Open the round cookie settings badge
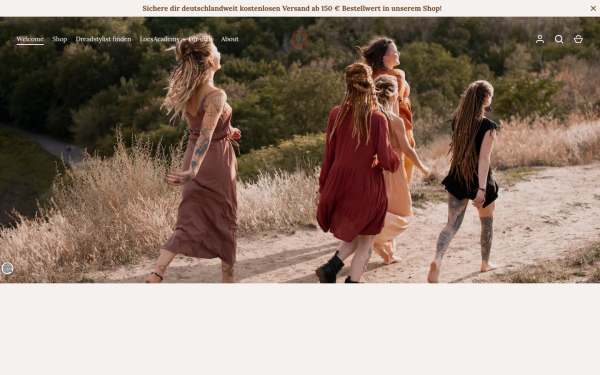This screenshot has height=375, width=600. (x=7, y=269)
